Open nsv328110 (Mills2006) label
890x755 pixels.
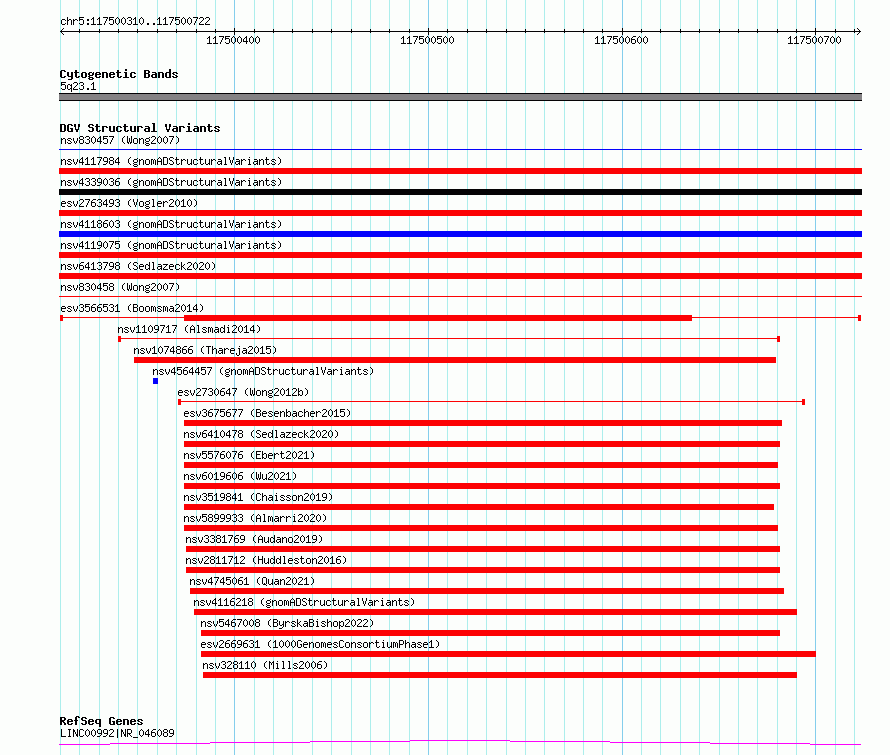(265, 665)
